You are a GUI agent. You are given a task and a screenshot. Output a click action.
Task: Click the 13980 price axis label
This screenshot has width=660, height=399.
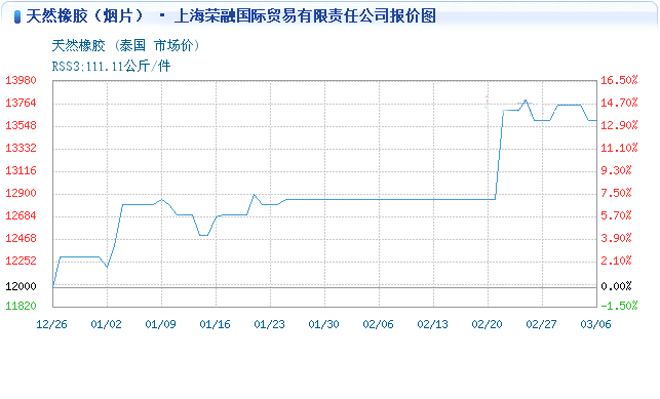coord(21,80)
